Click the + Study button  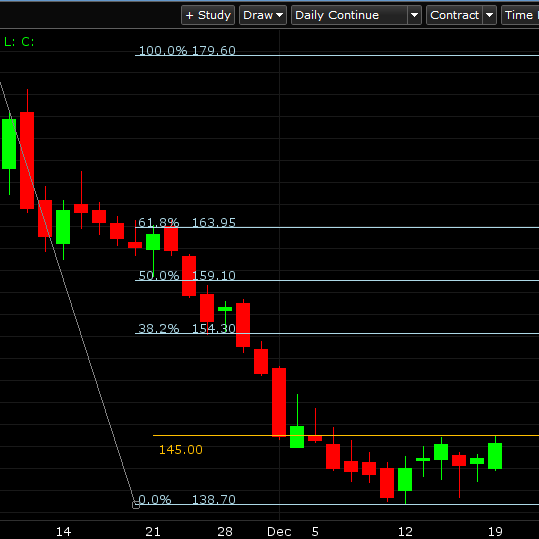208,15
